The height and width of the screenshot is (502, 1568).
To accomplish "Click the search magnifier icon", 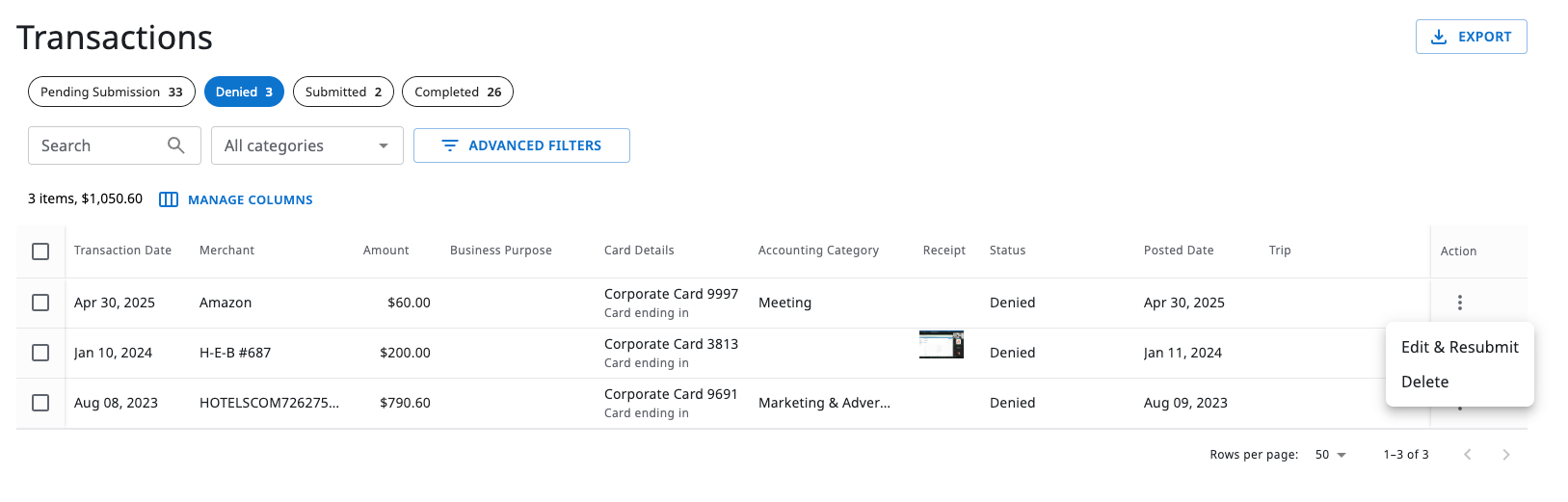I will (x=175, y=145).
